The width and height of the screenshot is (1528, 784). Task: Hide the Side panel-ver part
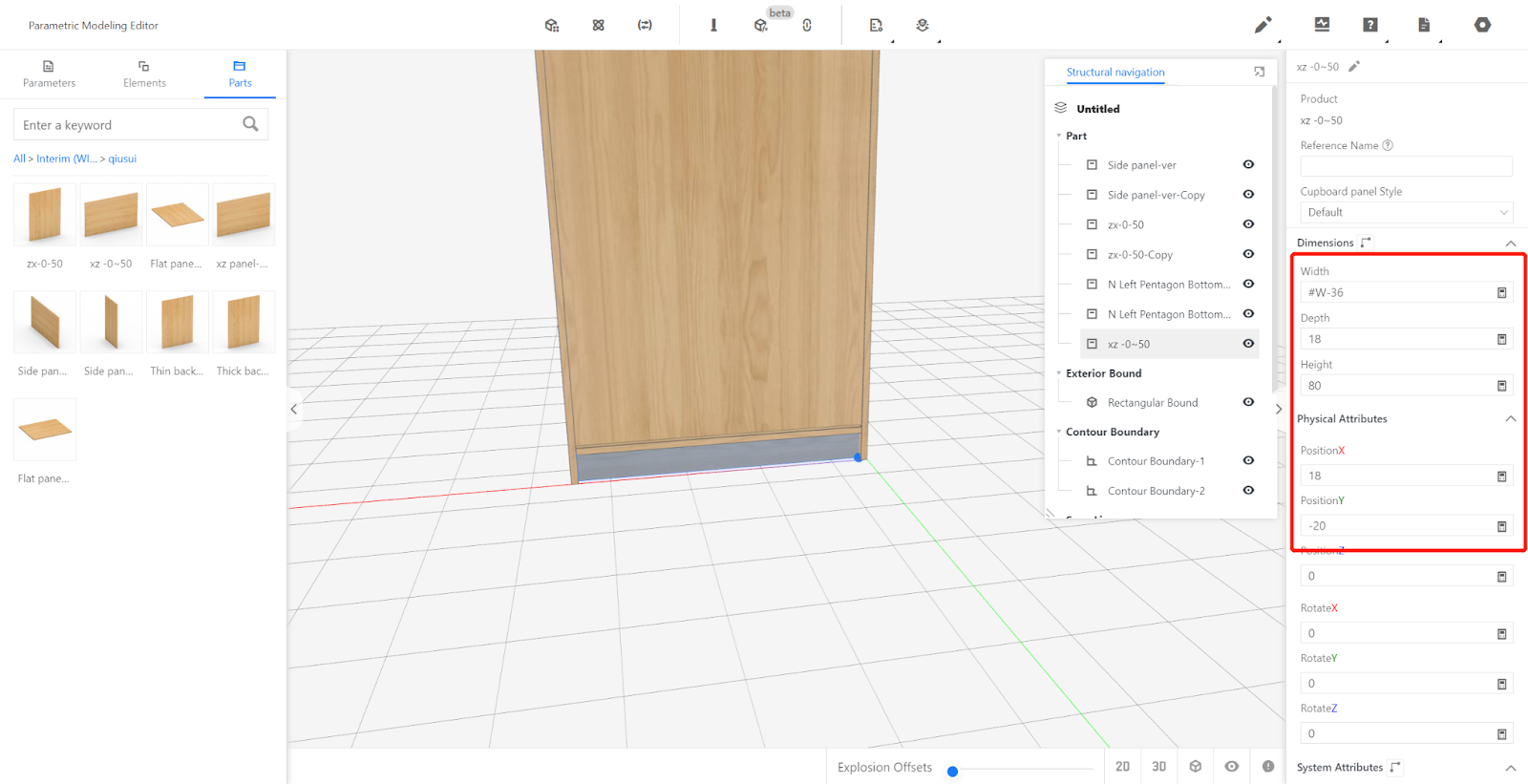tap(1248, 165)
